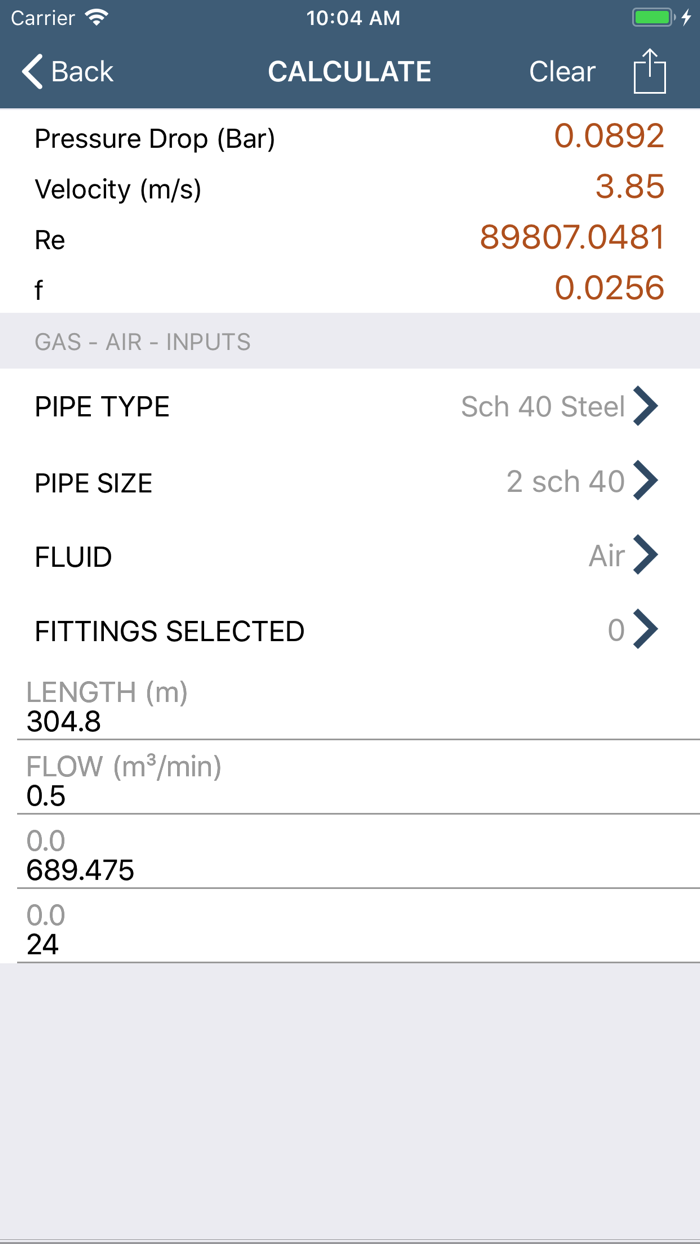Tap the FLUID row label
Image resolution: width=700 pixels, height=1244 pixels.
[74, 557]
